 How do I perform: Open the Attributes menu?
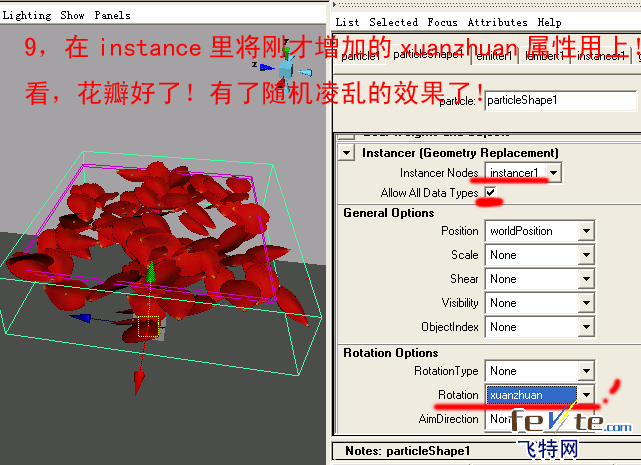[x=497, y=22]
